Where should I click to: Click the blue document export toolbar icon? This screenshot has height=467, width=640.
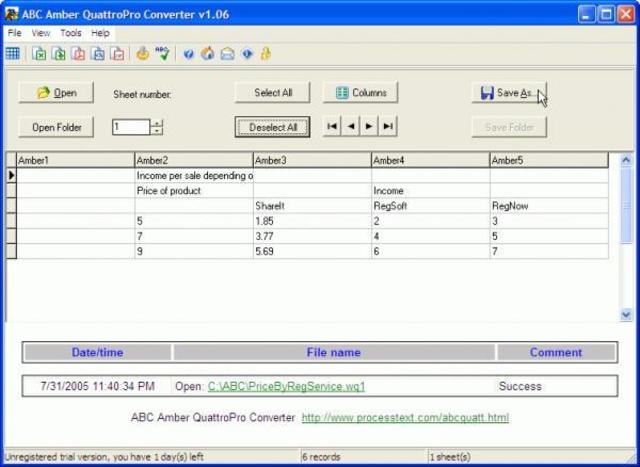[x=98, y=53]
